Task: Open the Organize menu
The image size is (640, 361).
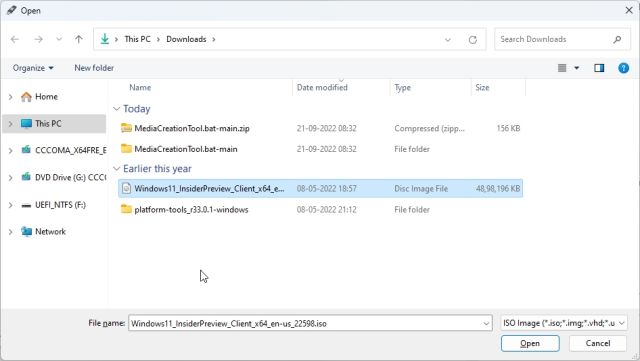Action: point(33,68)
